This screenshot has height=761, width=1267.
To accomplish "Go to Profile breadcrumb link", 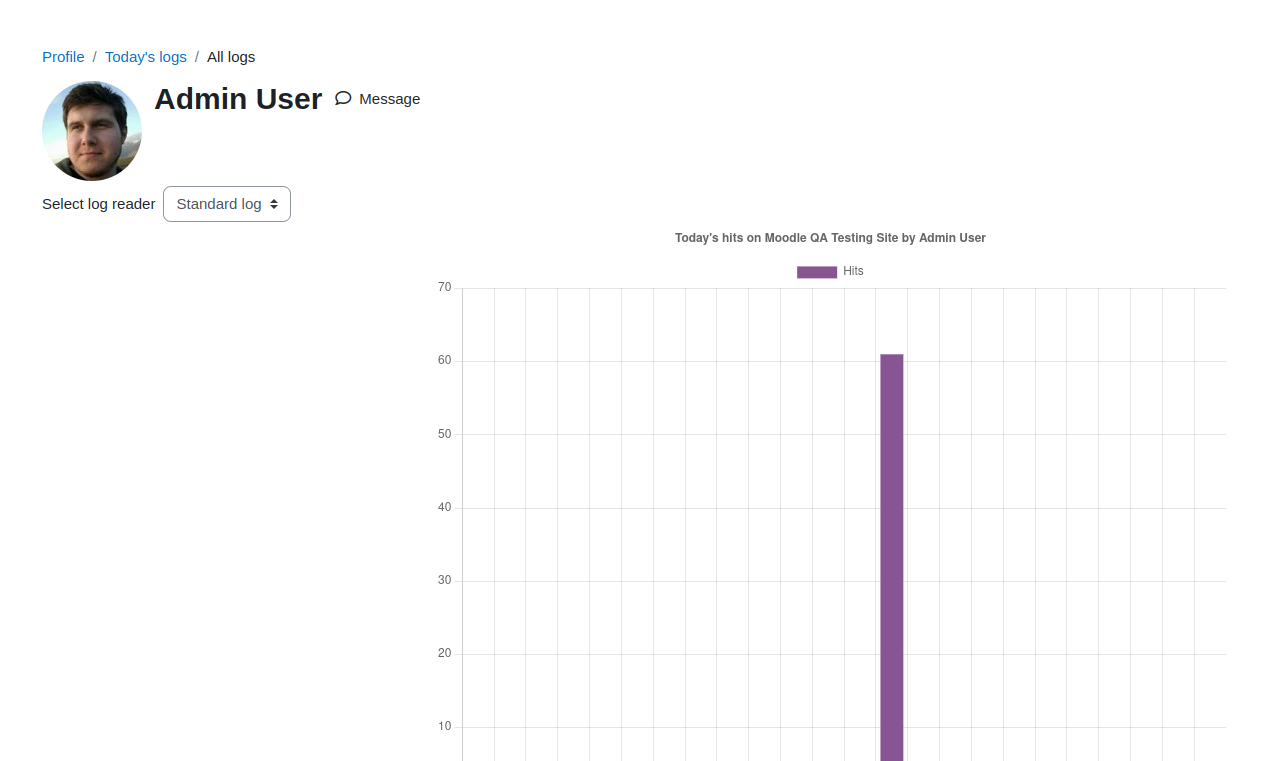I will tap(63, 57).
